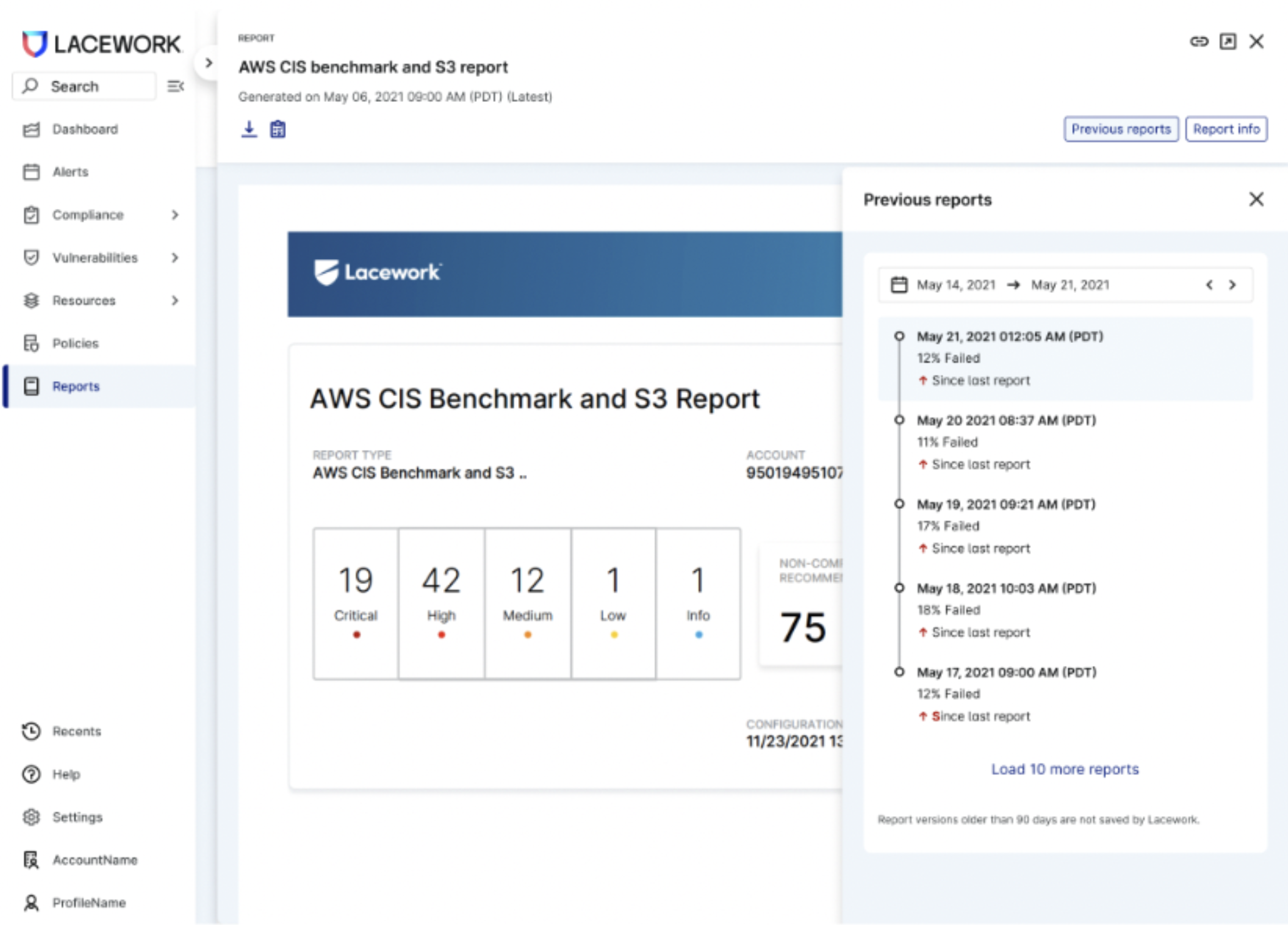Click the clipboard report icon beside download
The width and height of the screenshot is (1288, 925).
277,130
